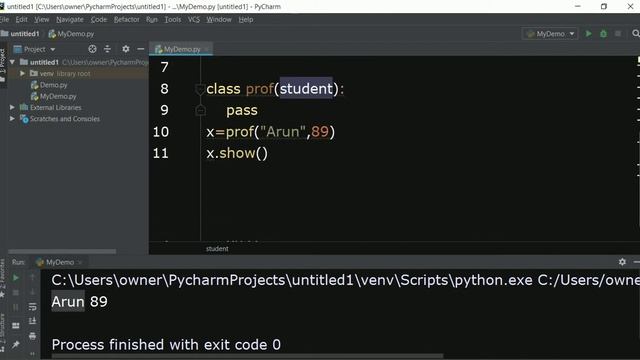
Task: Select Demo.py in project tree
Action: click(x=53, y=85)
